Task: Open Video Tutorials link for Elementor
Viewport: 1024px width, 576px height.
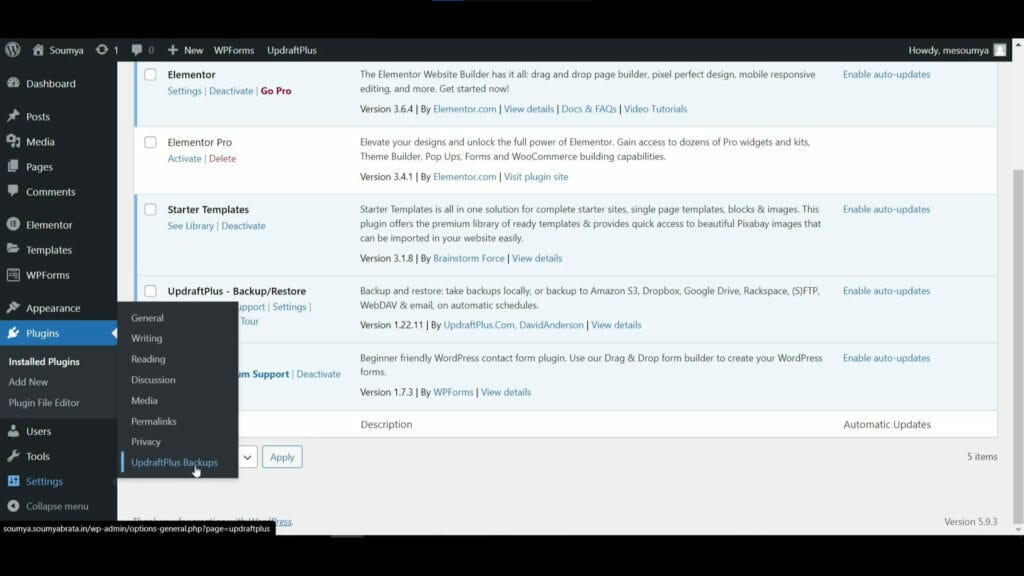Action: (x=655, y=109)
